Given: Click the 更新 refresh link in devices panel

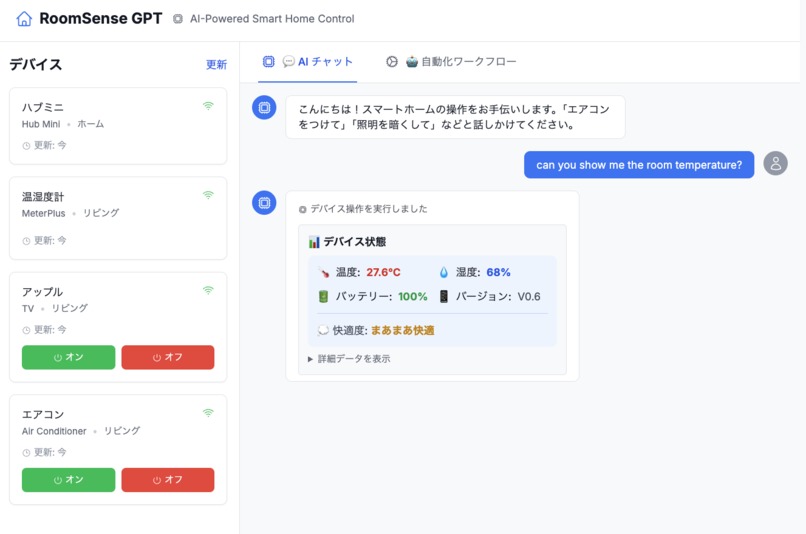Looking at the screenshot, I should [x=216, y=65].
